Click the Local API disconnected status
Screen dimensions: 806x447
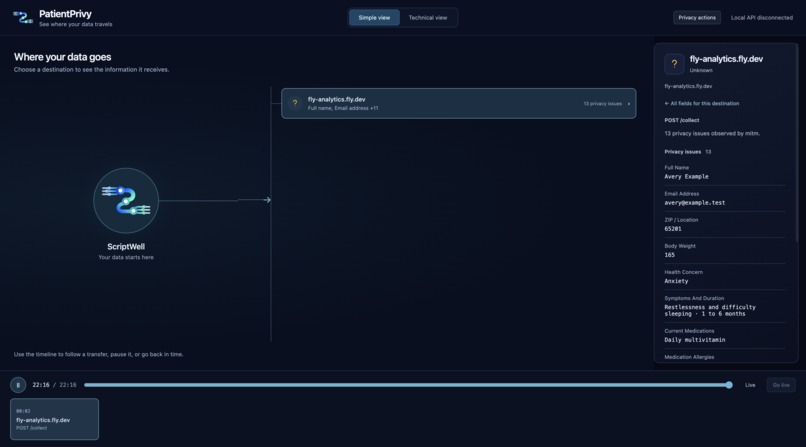coord(761,17)
